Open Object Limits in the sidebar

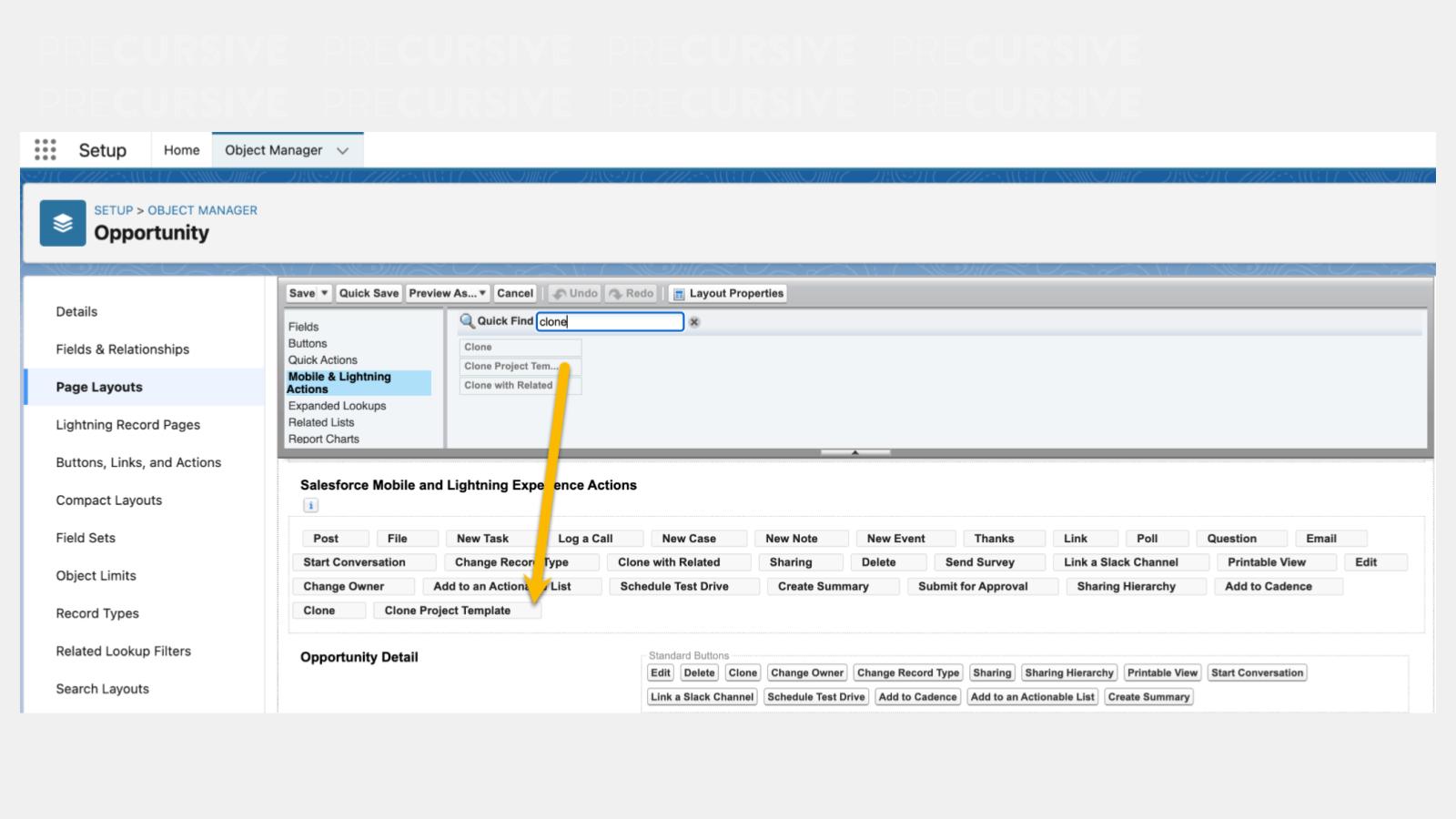96,576
